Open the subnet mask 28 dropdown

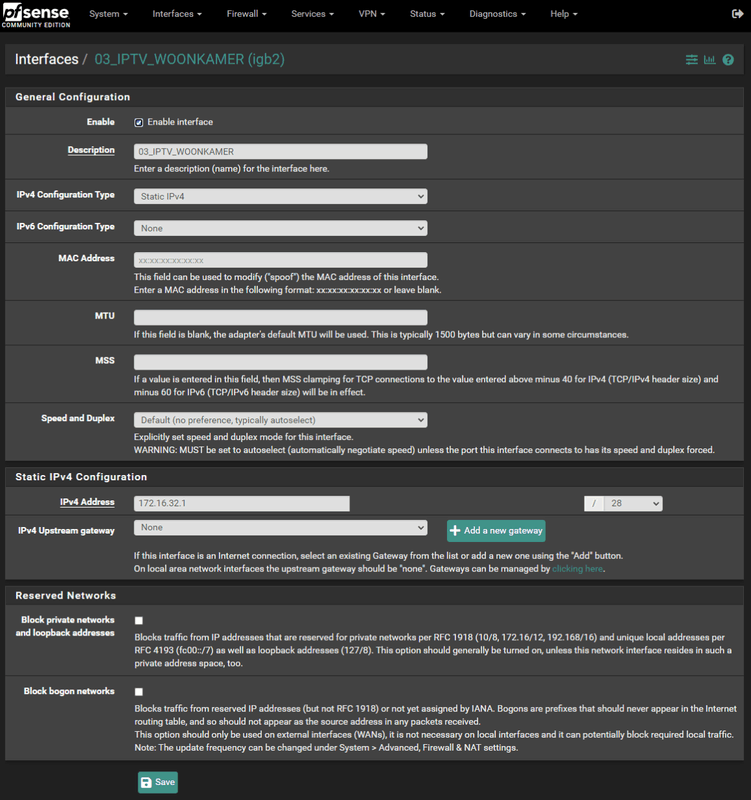(x=633, y=504)
